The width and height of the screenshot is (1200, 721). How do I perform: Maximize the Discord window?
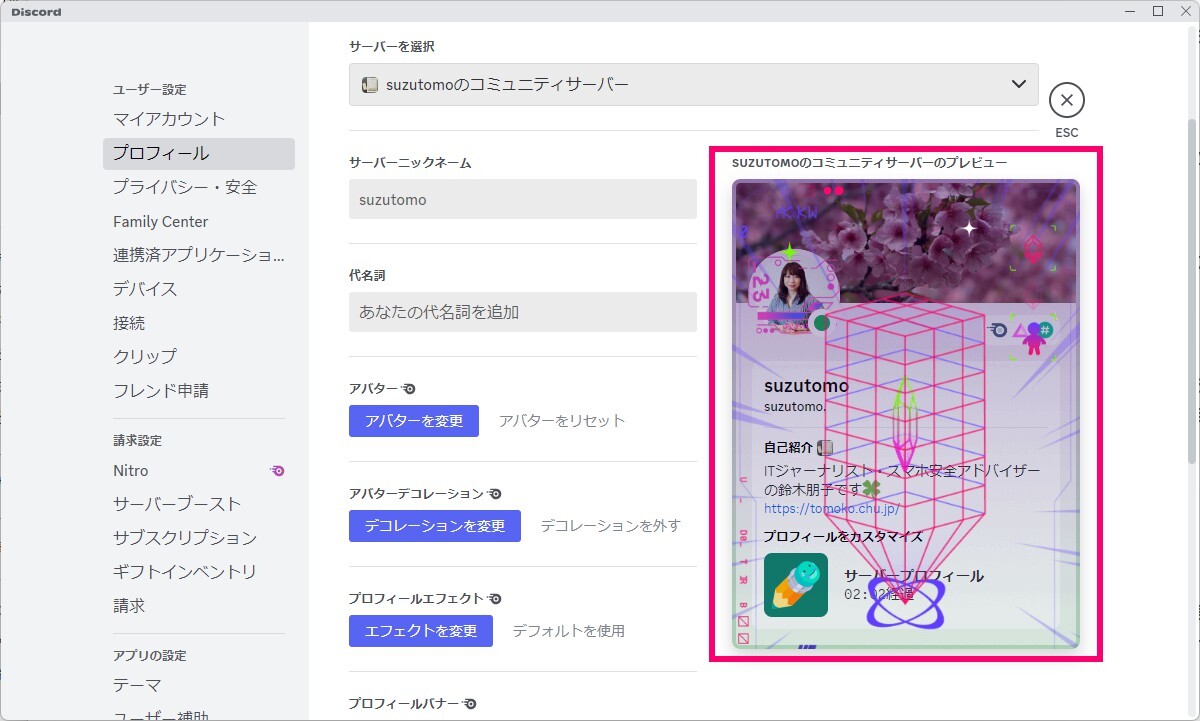click(x=1158, y=11)
